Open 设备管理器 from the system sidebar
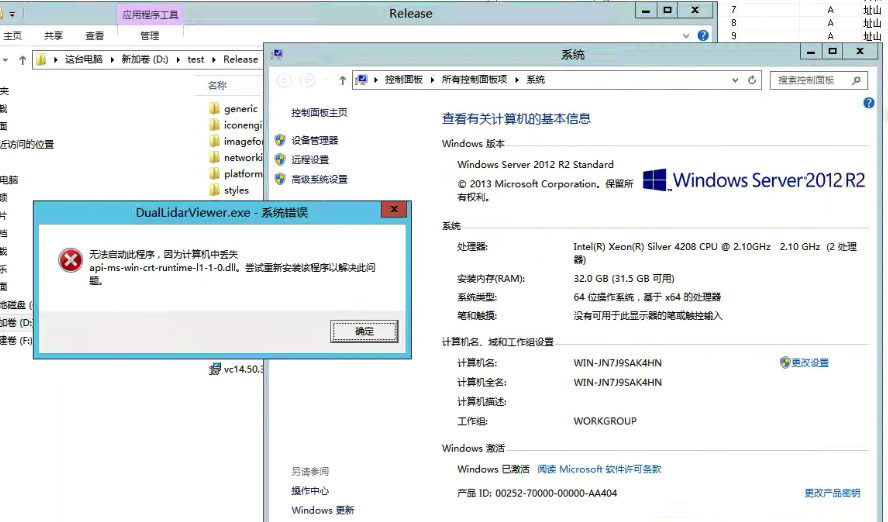888x522 pixels. 314,141
